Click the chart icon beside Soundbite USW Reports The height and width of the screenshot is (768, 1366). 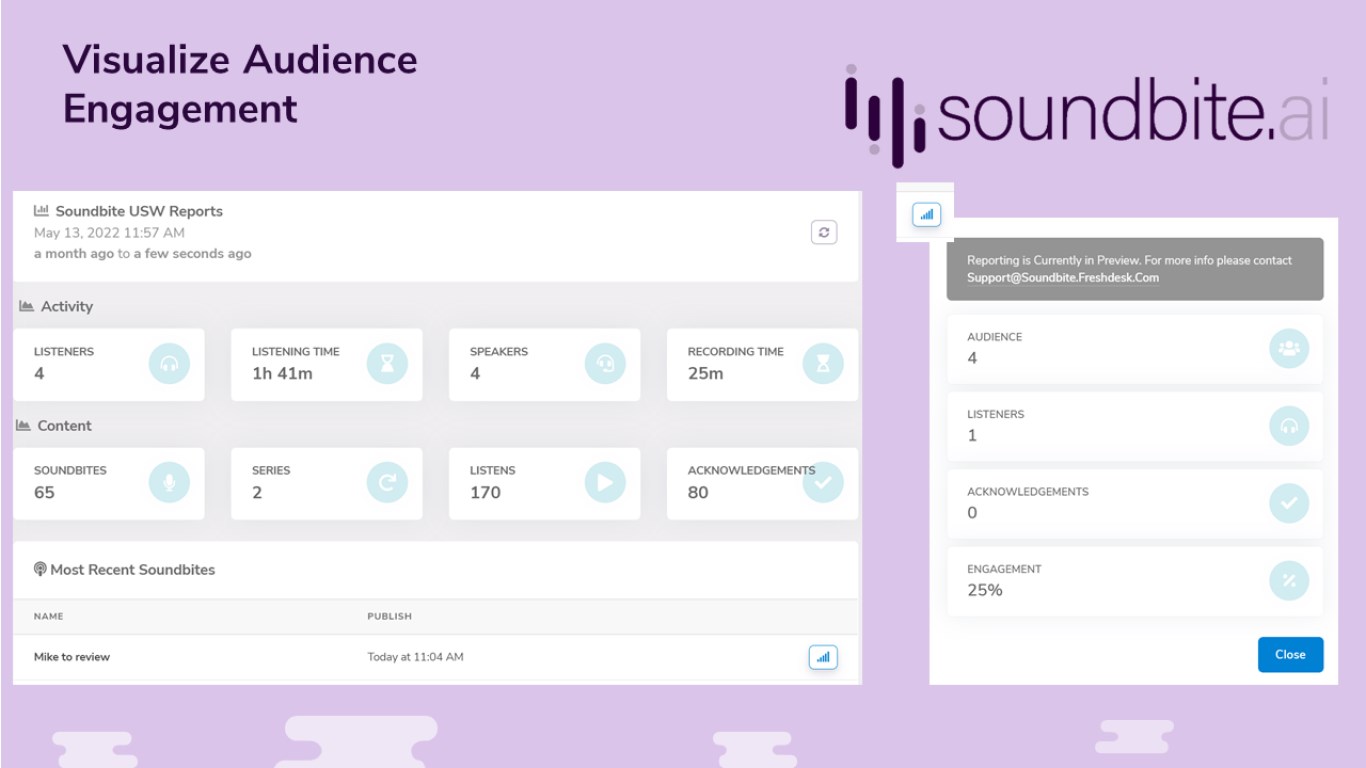[x=41, y=211]
